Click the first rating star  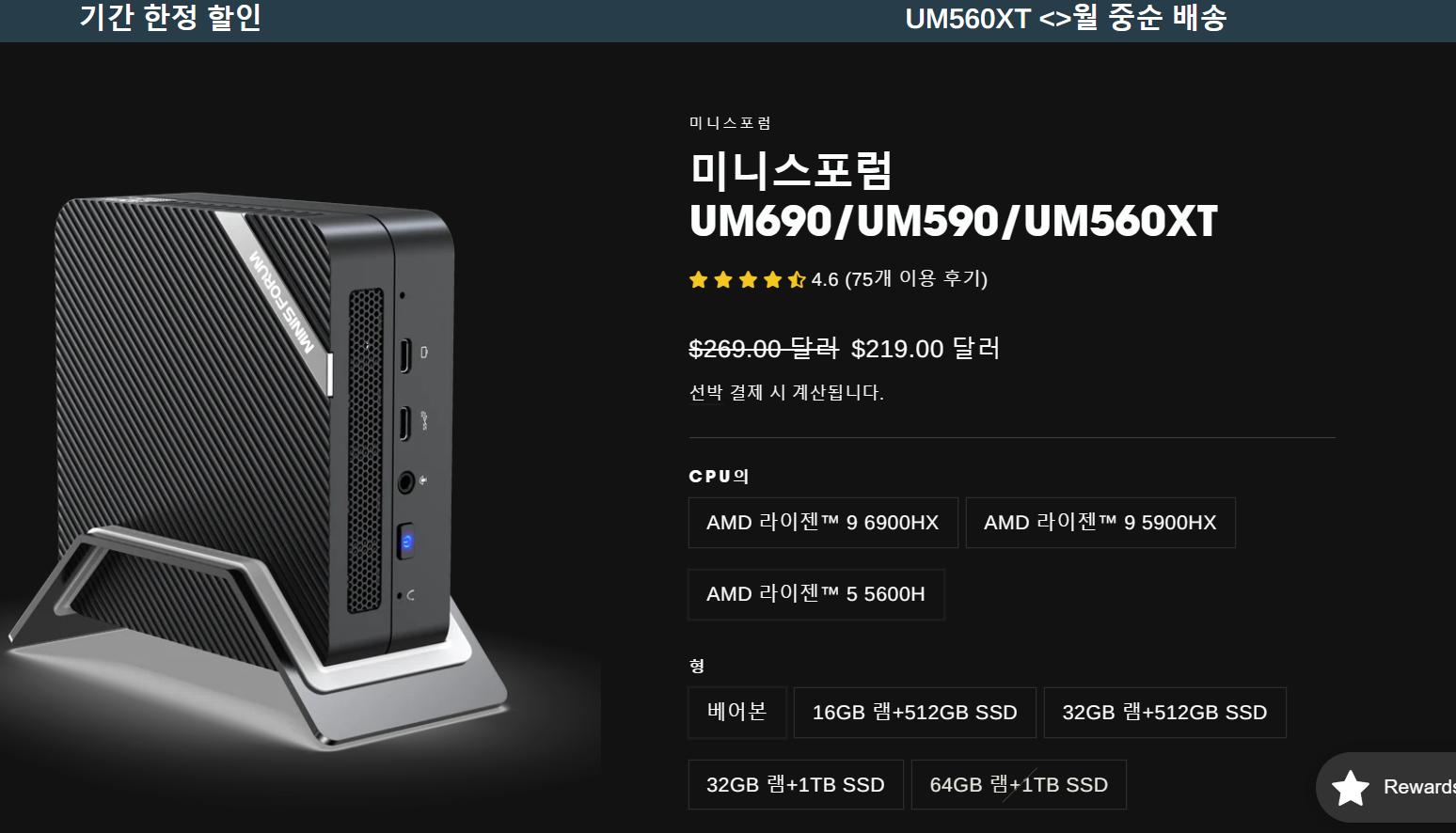coord(698,279)
